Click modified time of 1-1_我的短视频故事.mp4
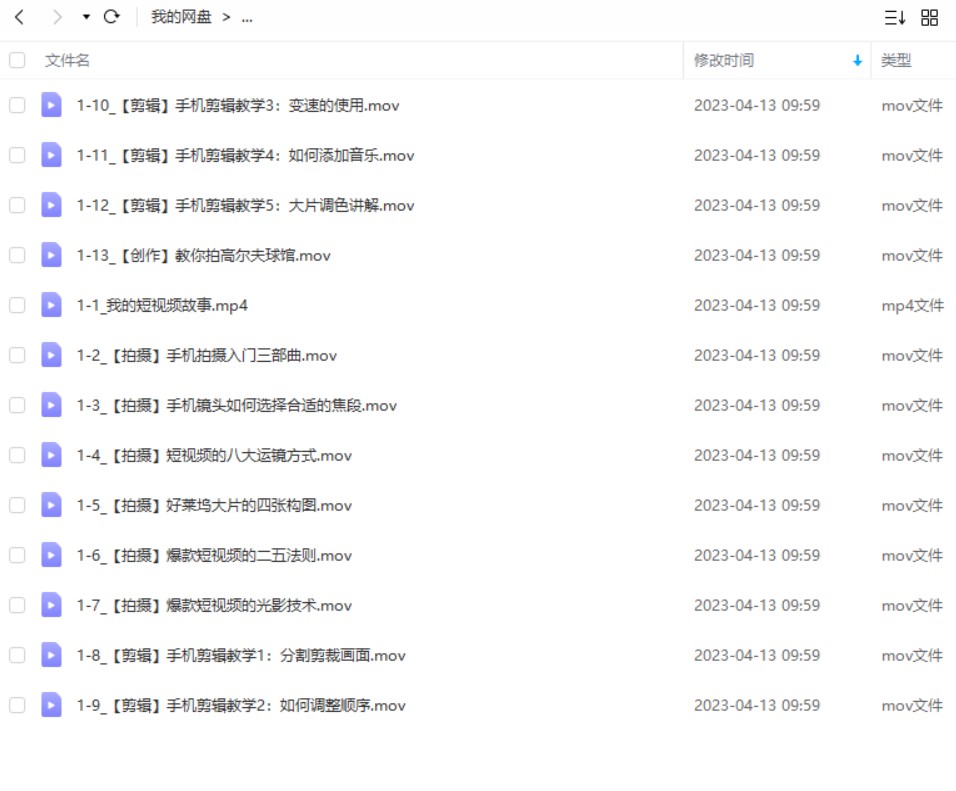This screenshot has height=791, width=956. pyautogui.click(x=757, y=306)
